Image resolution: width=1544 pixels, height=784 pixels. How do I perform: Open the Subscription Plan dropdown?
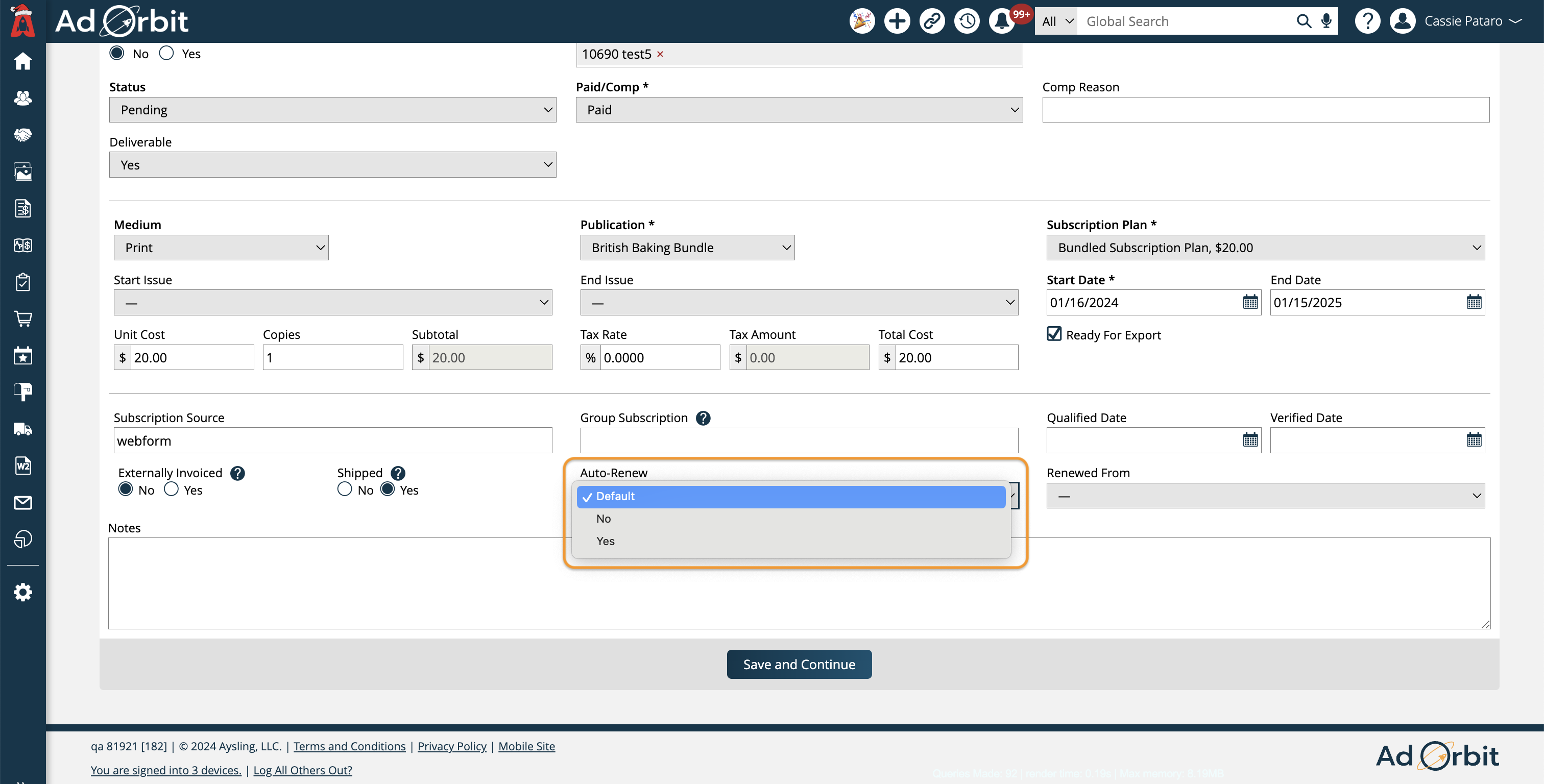(x=1265, y=248)
